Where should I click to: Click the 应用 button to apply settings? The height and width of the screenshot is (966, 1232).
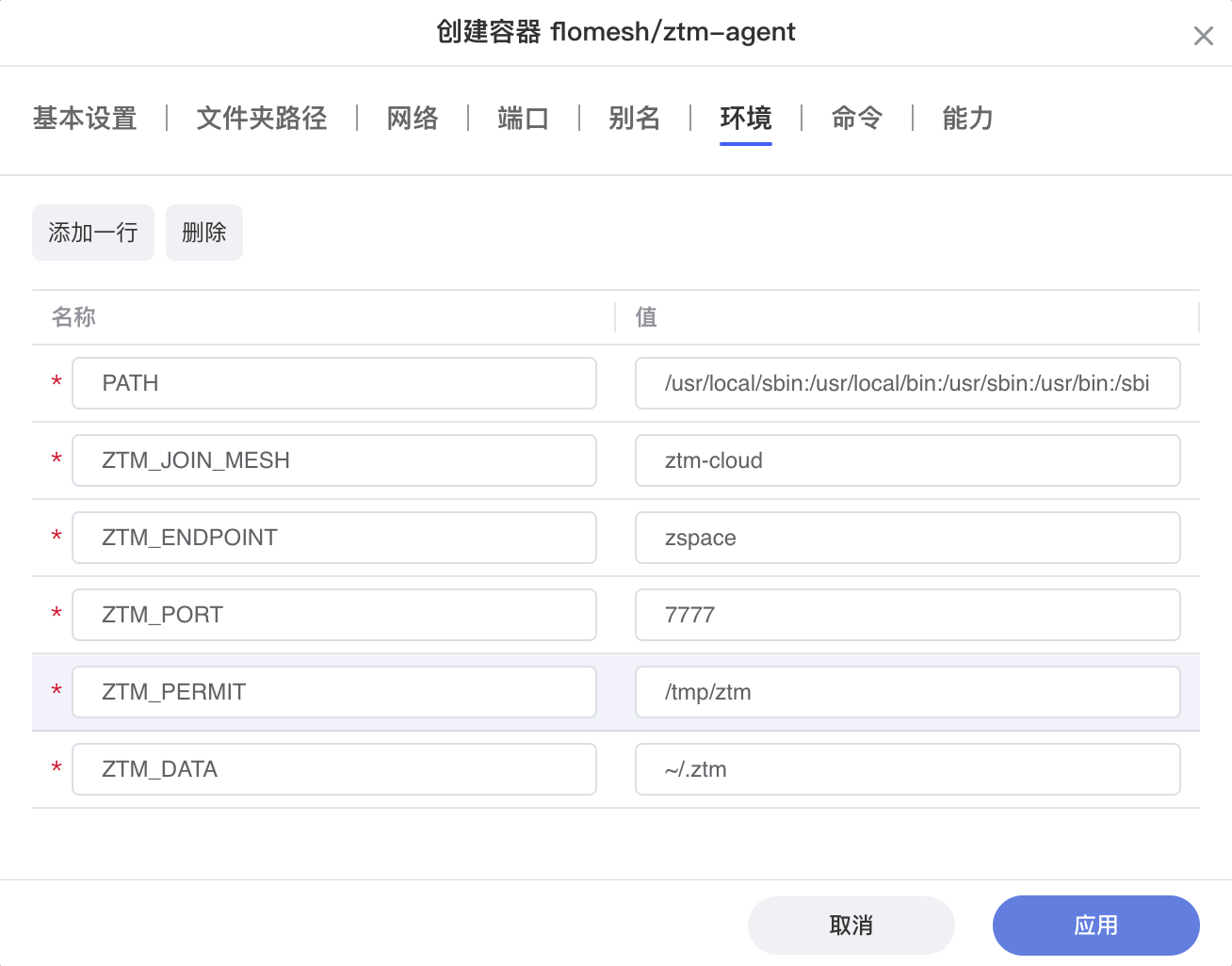point(1095,926)
